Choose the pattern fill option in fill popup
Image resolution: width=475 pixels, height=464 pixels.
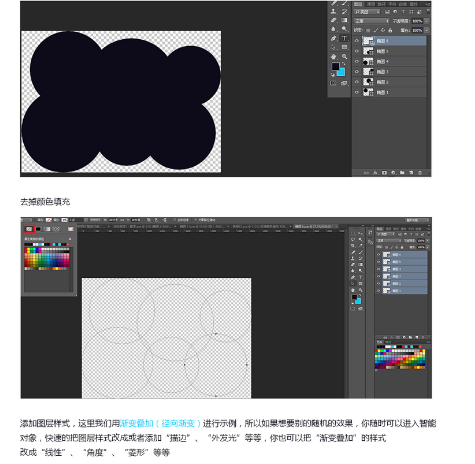pyautogui.click(x=56, y=229)
